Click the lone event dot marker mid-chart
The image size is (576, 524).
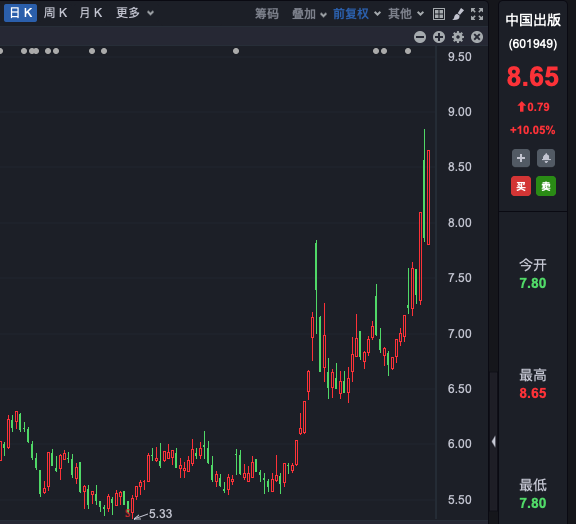(236, 51)
